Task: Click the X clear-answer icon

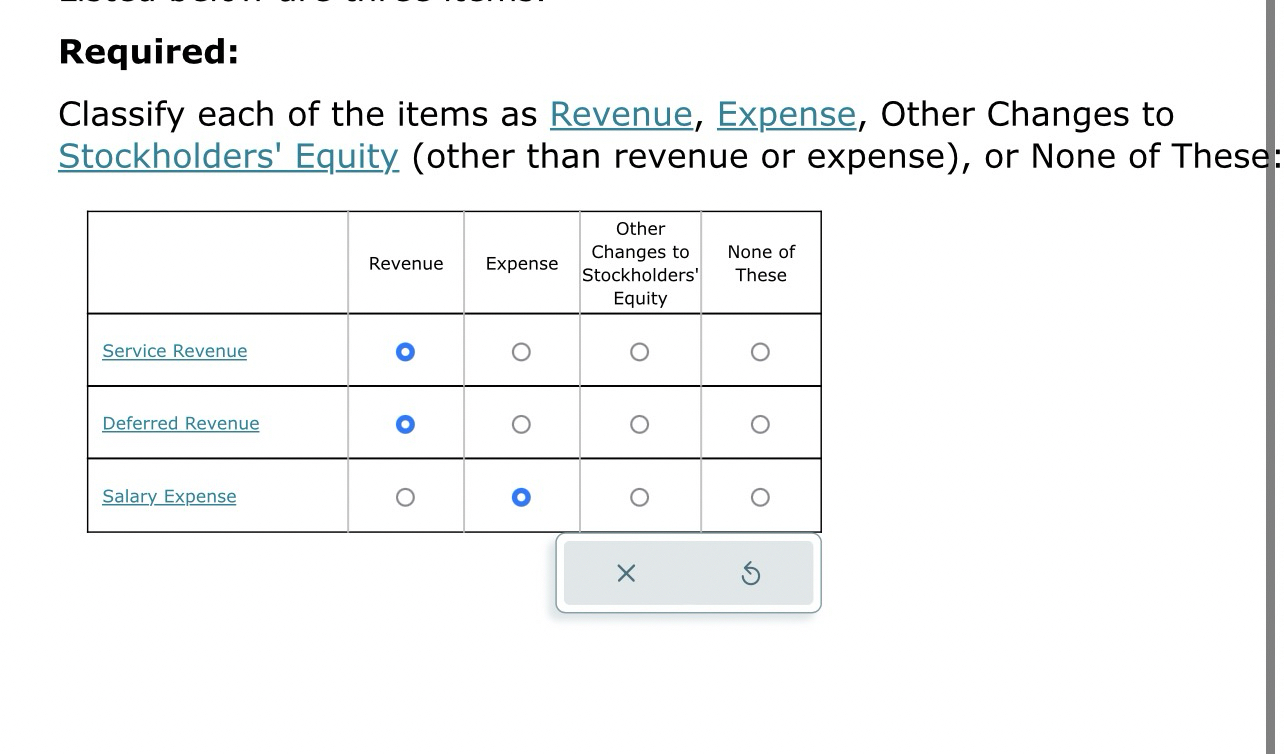Action: pyautogui.click(x=626, y=573)
